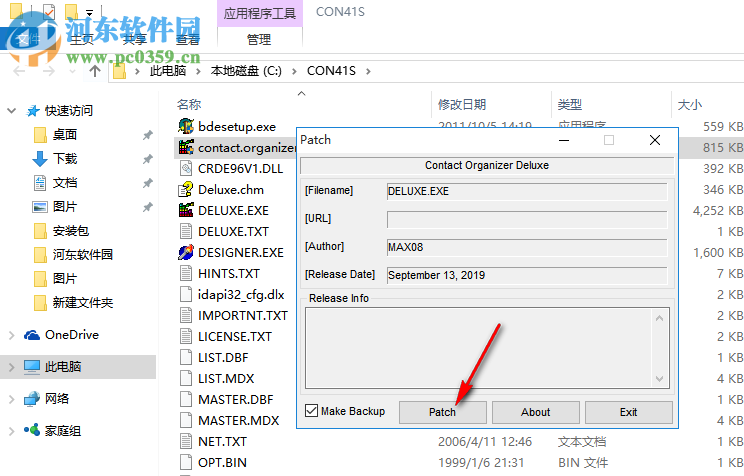This screenshot has height=476, width=744.
Task: Select the DELUXE.EXE application icon
Action: click(186, 210)
